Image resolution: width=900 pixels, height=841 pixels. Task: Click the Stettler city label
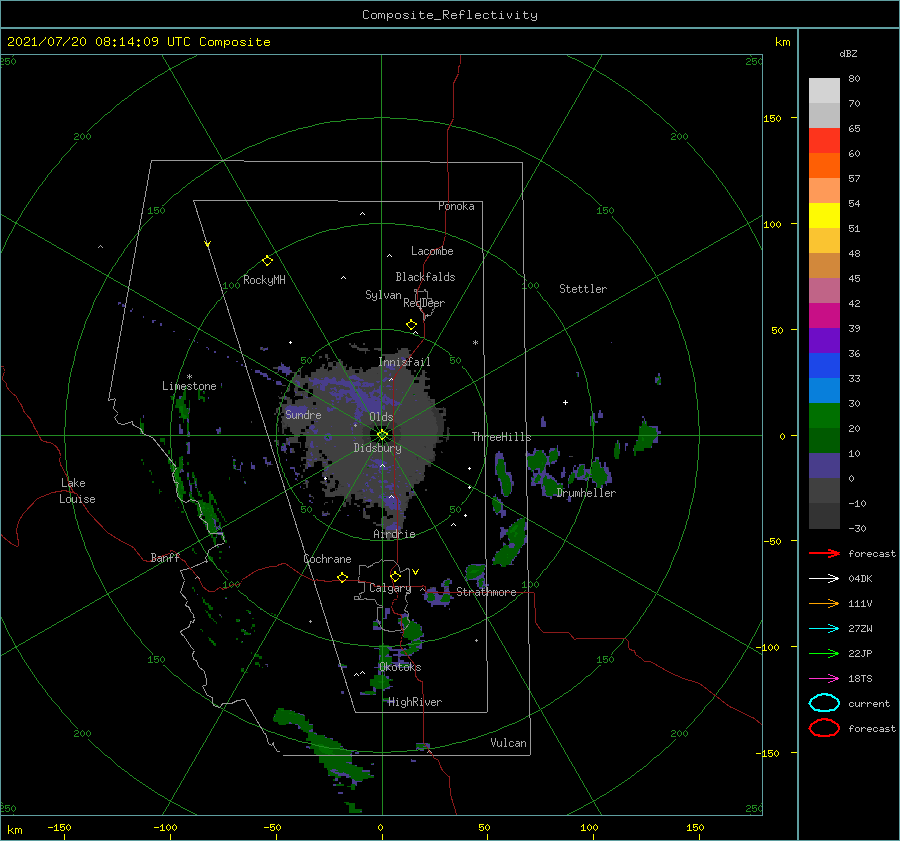tap(583, 289)
